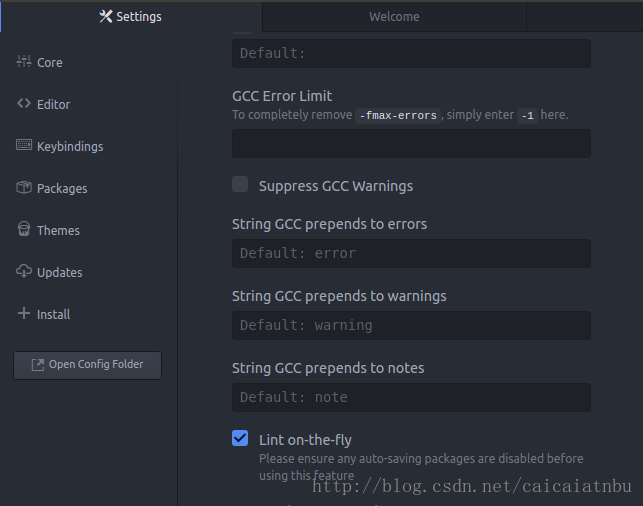Click the Packages box icon
Viewport: 643px width, 506px height.
click(x=24, y=188)
